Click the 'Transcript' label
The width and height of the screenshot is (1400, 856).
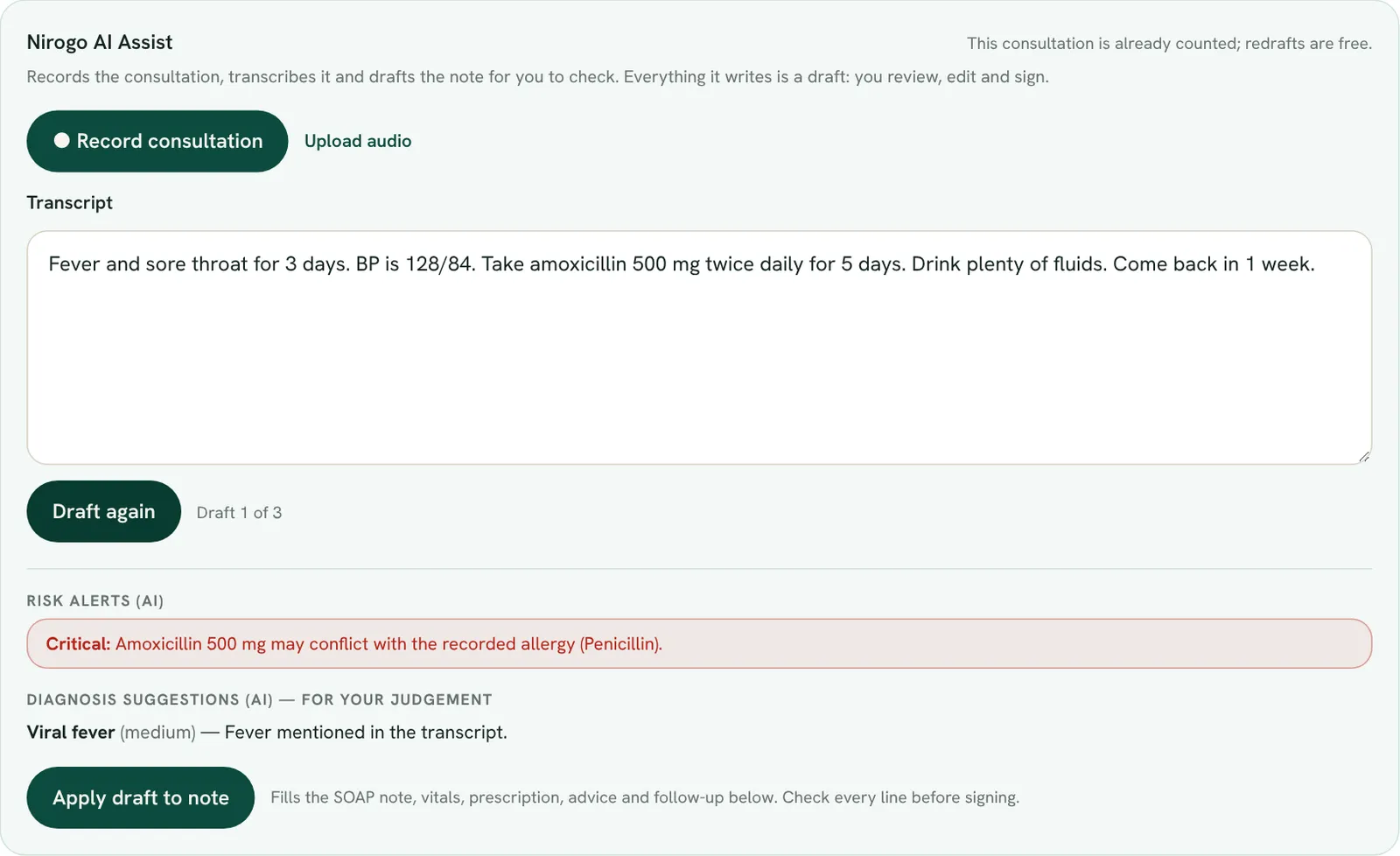pos(70,203)
